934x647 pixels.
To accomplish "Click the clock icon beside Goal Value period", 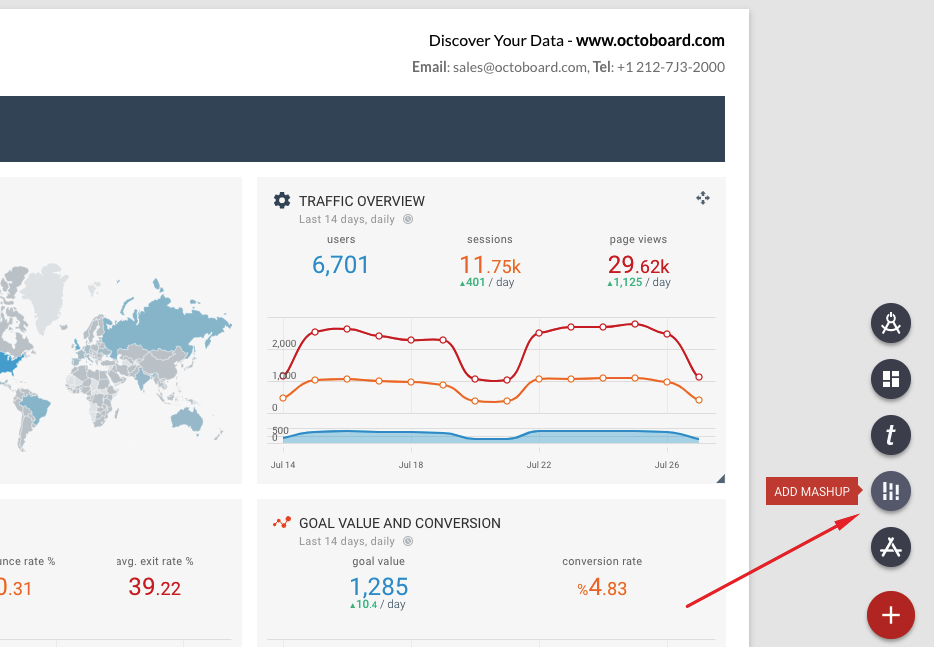I will [408, 541].
